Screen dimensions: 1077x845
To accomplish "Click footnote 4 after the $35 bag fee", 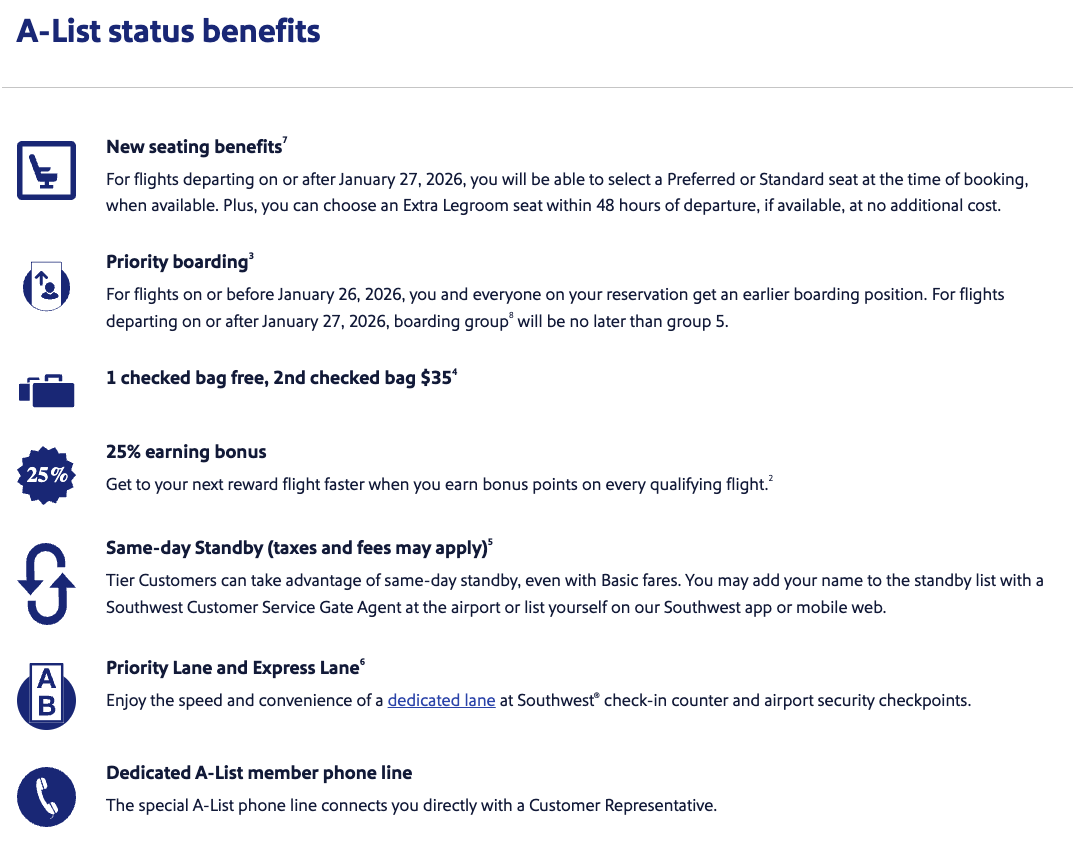I will pos(455,373).
